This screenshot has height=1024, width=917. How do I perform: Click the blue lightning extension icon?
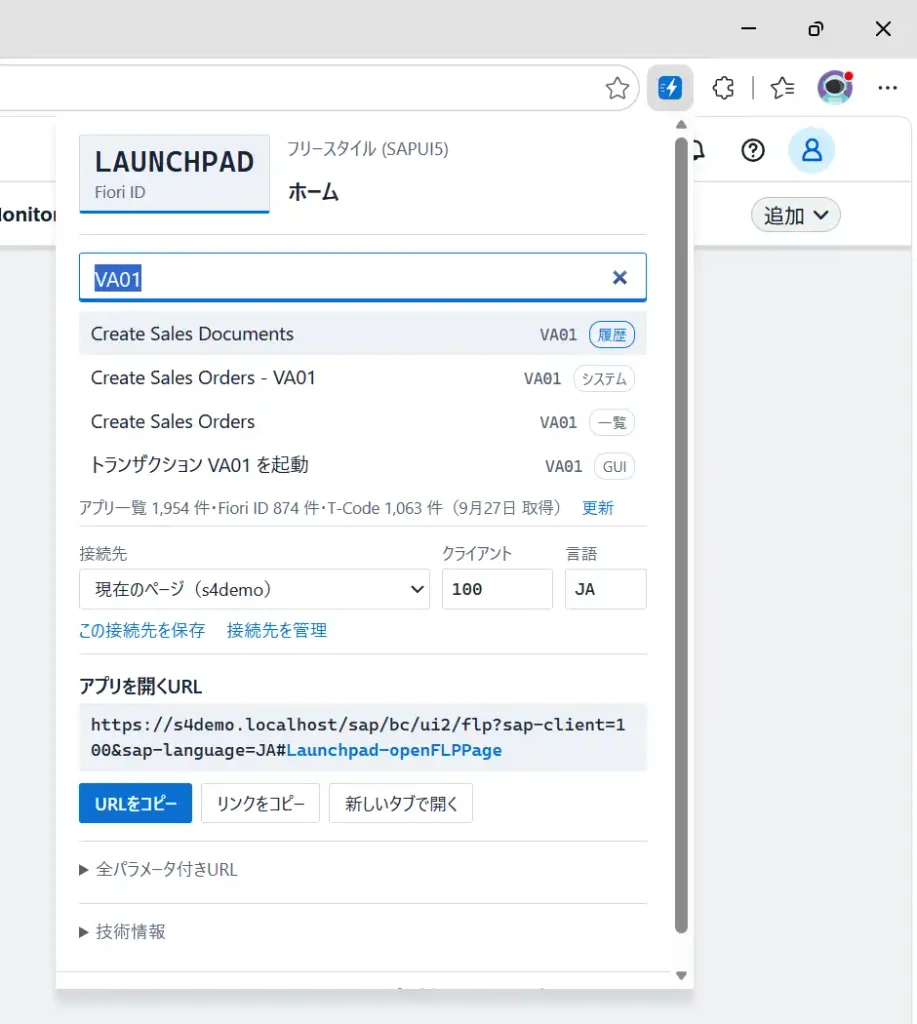pyautogui.click(x=670, y=88)
